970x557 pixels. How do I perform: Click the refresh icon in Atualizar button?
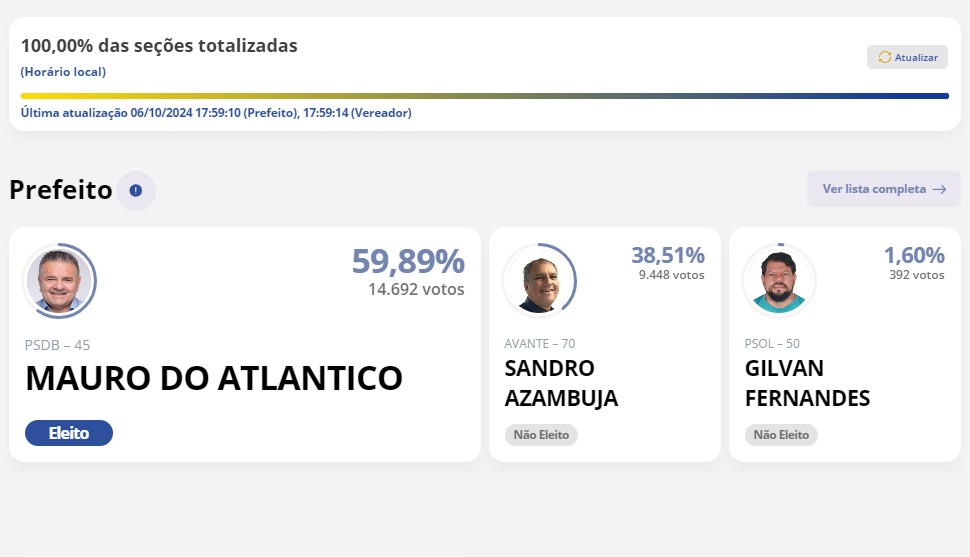[885, 57]
